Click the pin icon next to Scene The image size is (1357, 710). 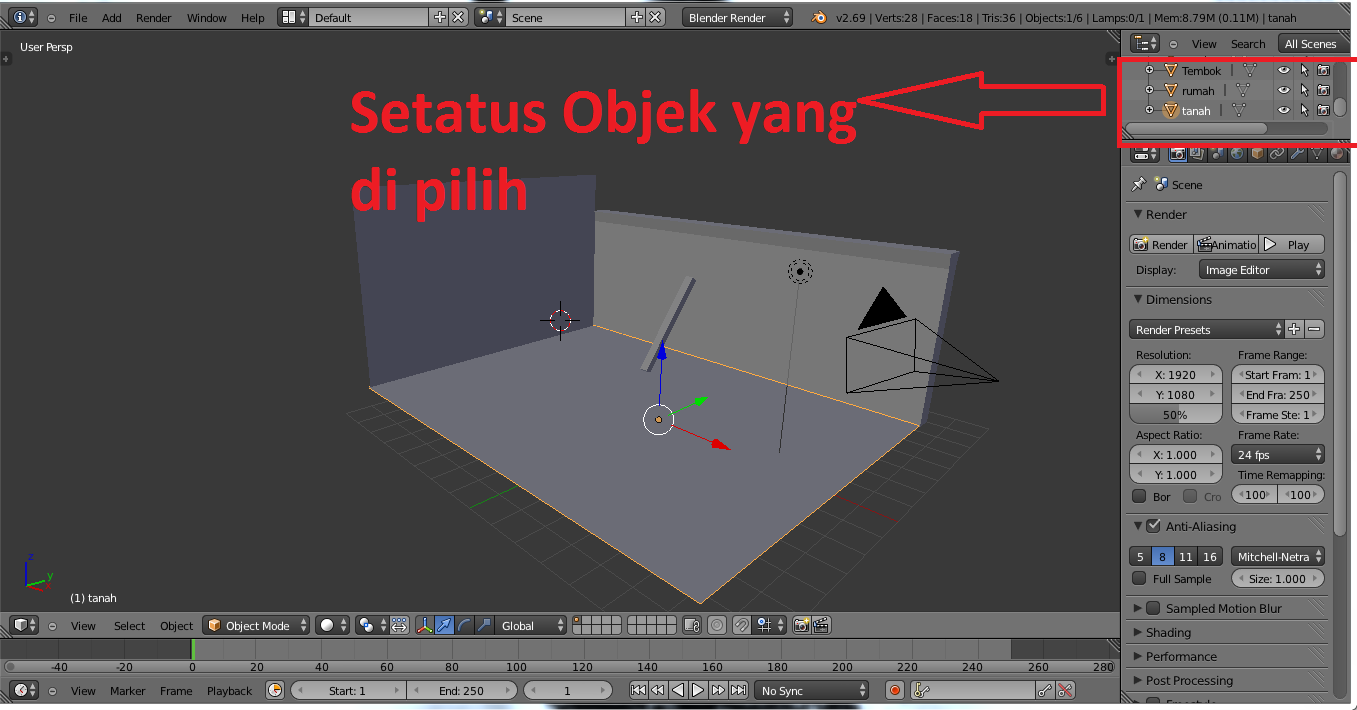[1138, 184]
